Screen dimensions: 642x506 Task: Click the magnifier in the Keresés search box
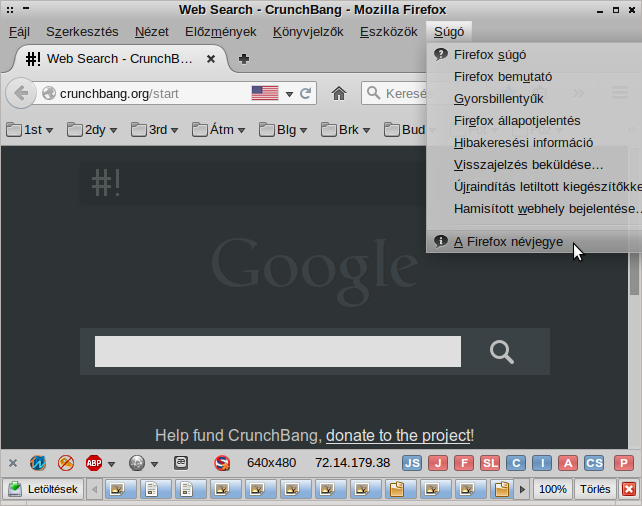373,93
